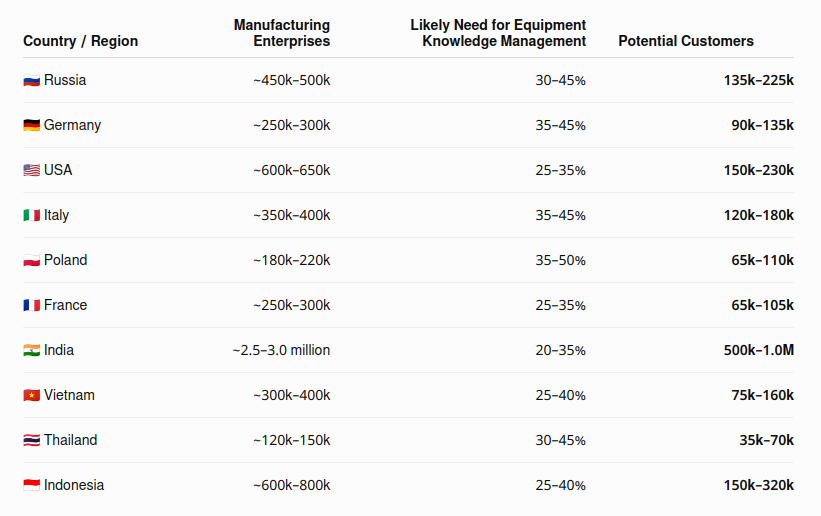Click the India flag icon

click(x=31, y=350)
